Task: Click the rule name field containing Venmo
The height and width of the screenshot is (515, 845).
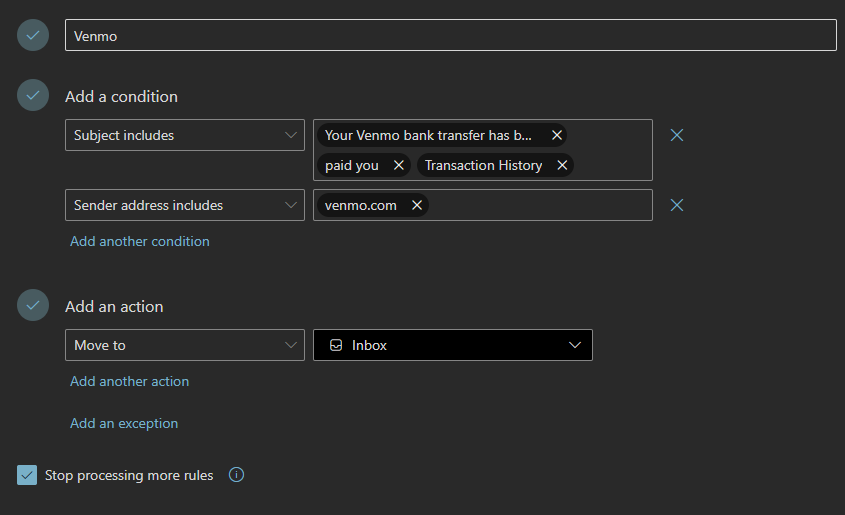Action: tap(450, 35)
